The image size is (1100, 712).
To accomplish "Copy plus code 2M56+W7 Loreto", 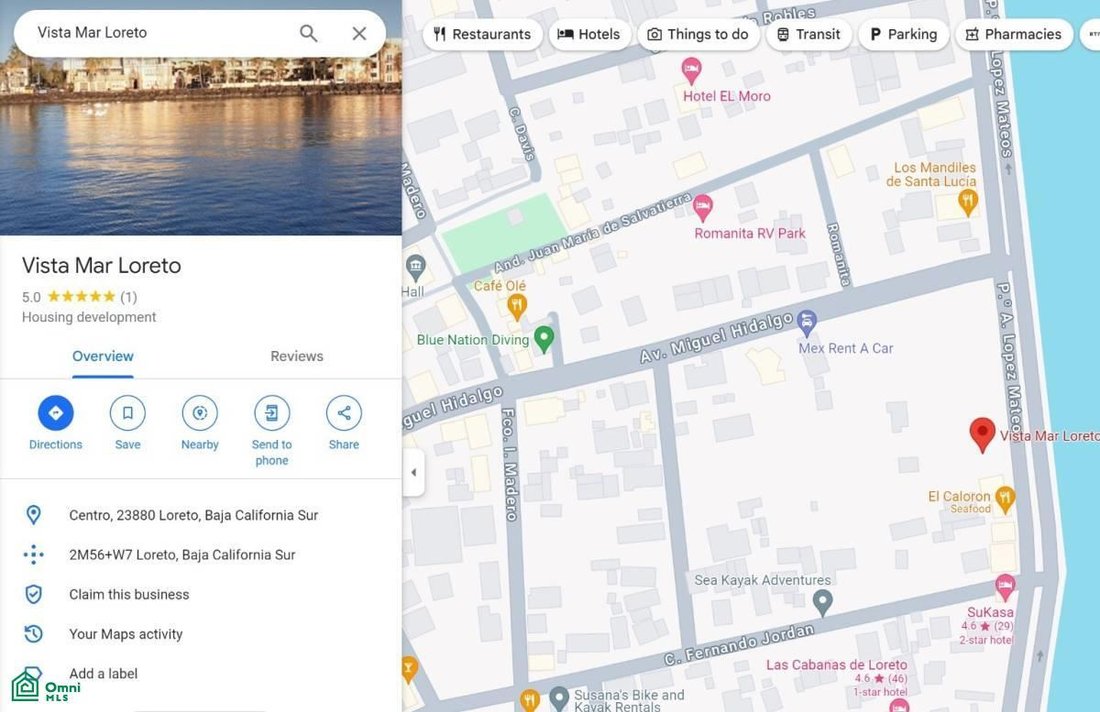I will (182, 555).
